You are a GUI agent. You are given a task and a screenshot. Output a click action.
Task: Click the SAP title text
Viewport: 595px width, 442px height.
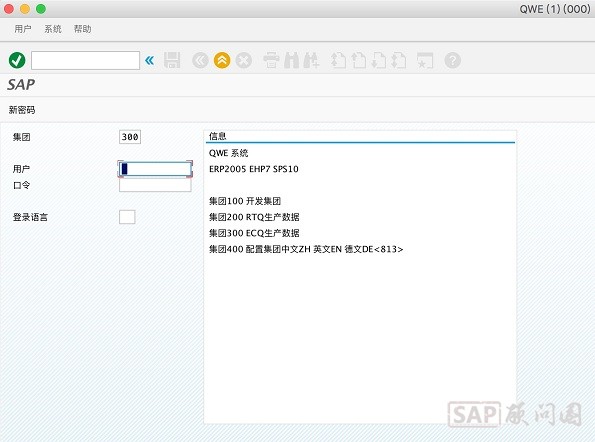tap(21, 85)
